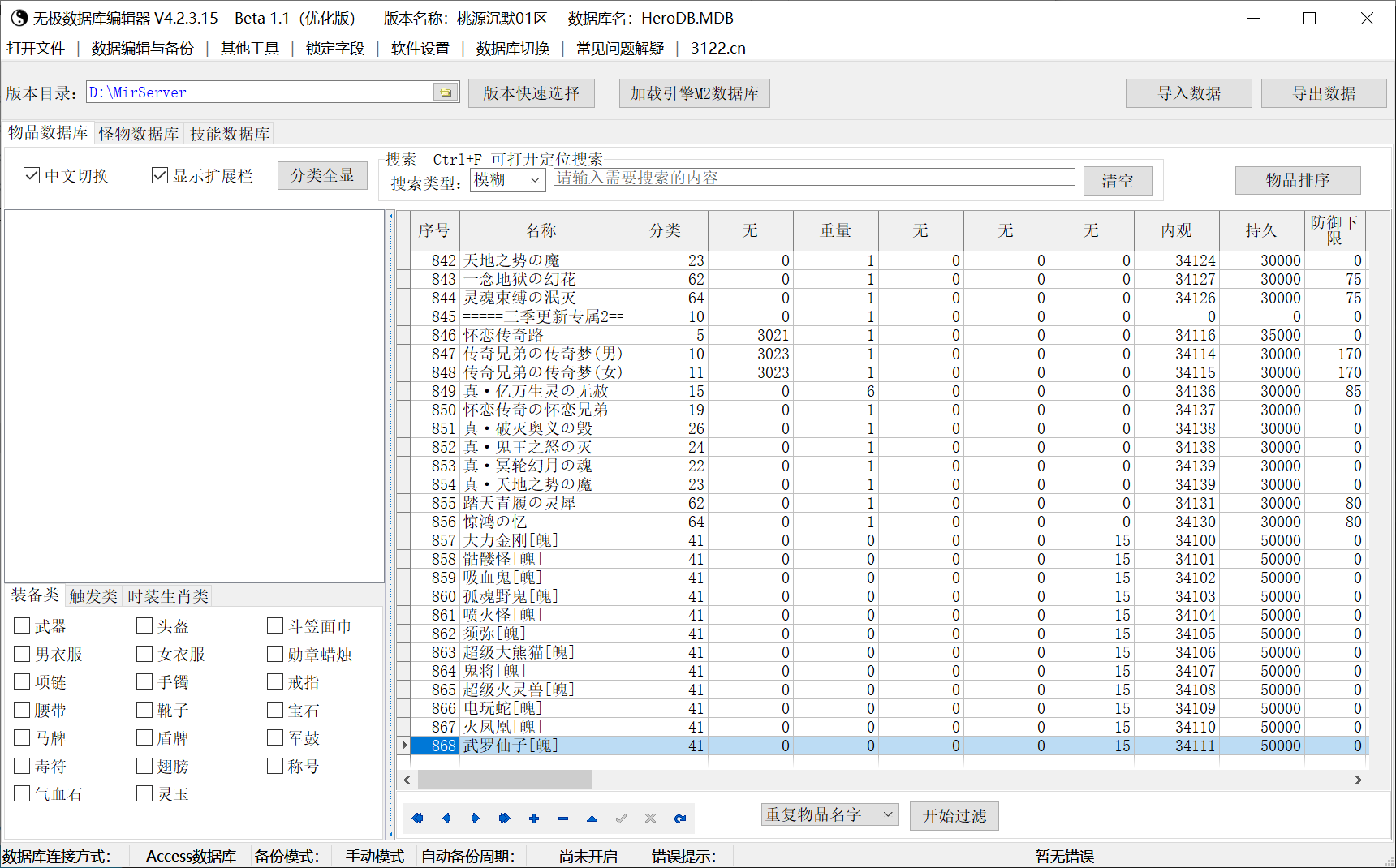Click 加载引擎M2数据库 button

coord(695,93)
